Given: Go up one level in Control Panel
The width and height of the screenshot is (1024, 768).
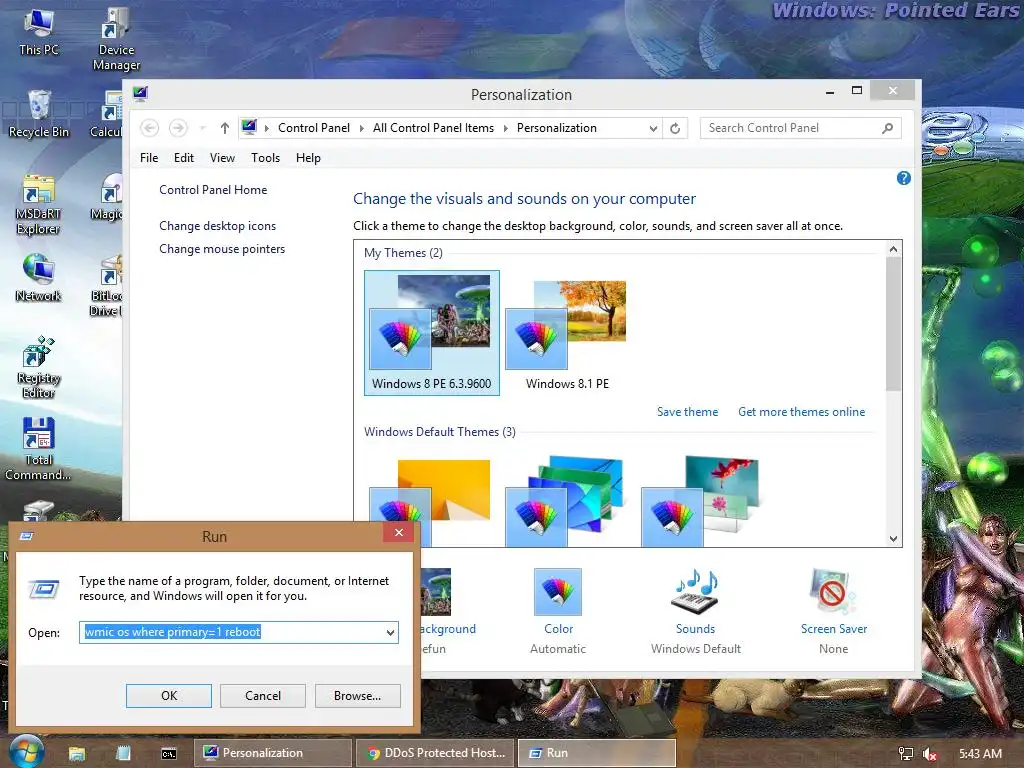Looking at the screenshot, I should pos(225,128).
